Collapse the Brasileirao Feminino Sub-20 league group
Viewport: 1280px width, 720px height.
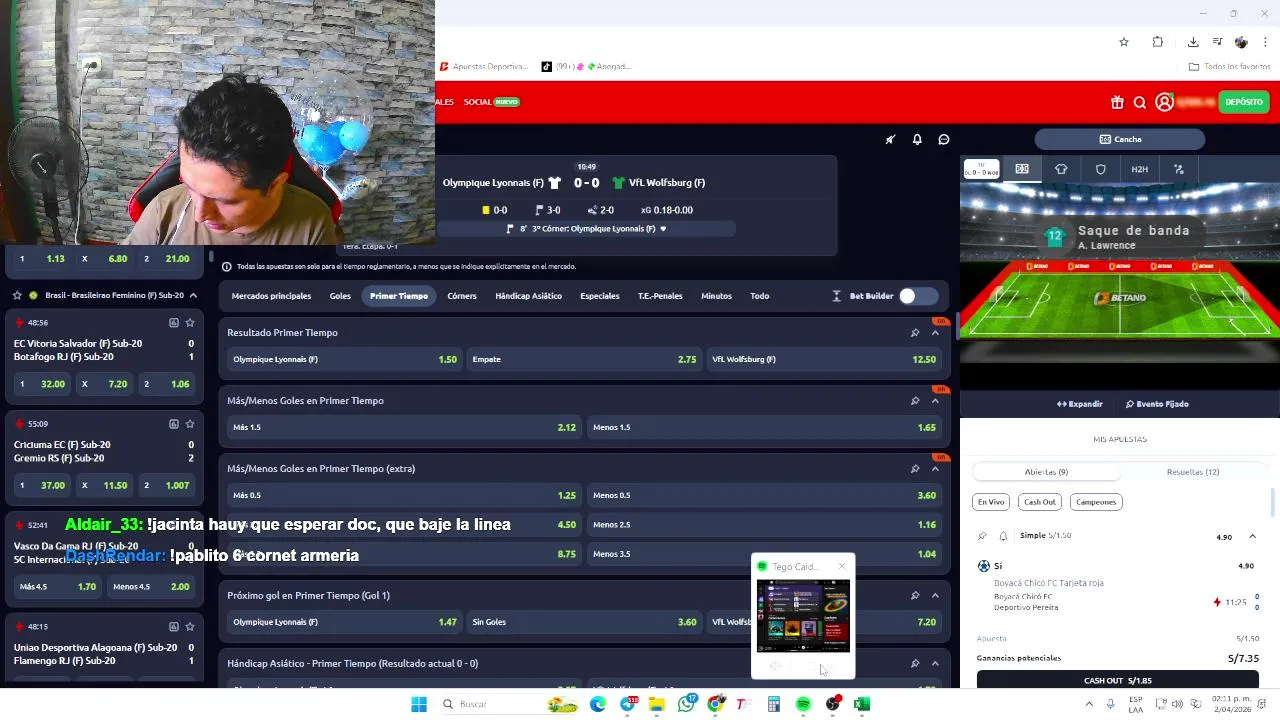193,296
